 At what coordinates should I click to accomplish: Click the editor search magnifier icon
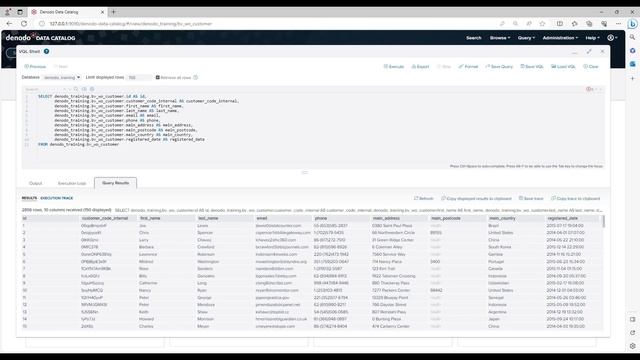click(76, 89)
